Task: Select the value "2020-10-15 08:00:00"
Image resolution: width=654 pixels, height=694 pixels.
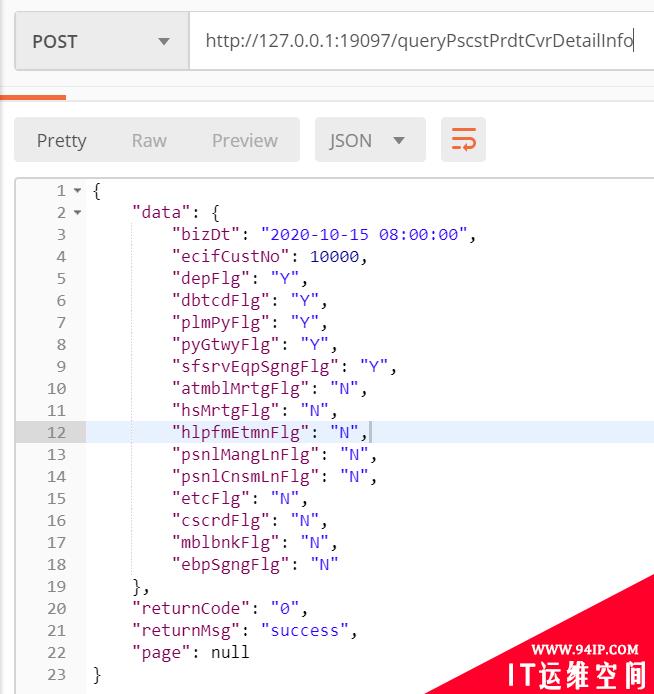Action: (364, 235)
